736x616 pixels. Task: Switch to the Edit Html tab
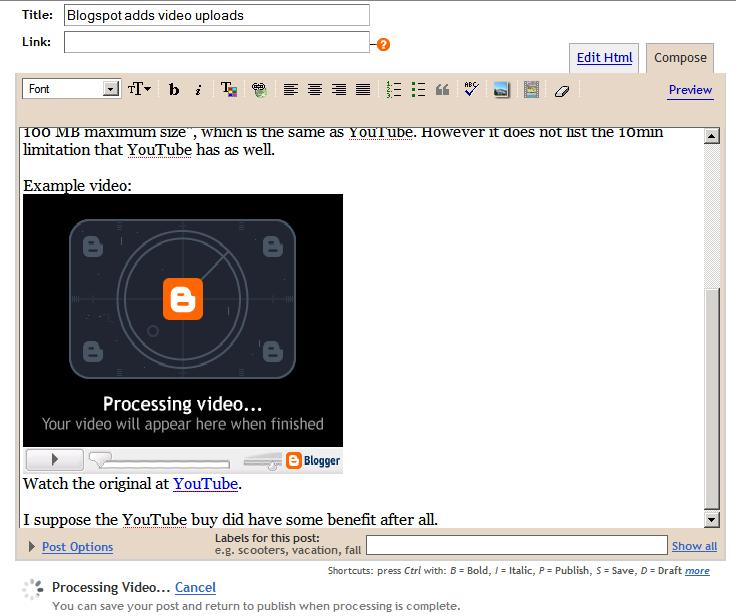coord(604,58)
